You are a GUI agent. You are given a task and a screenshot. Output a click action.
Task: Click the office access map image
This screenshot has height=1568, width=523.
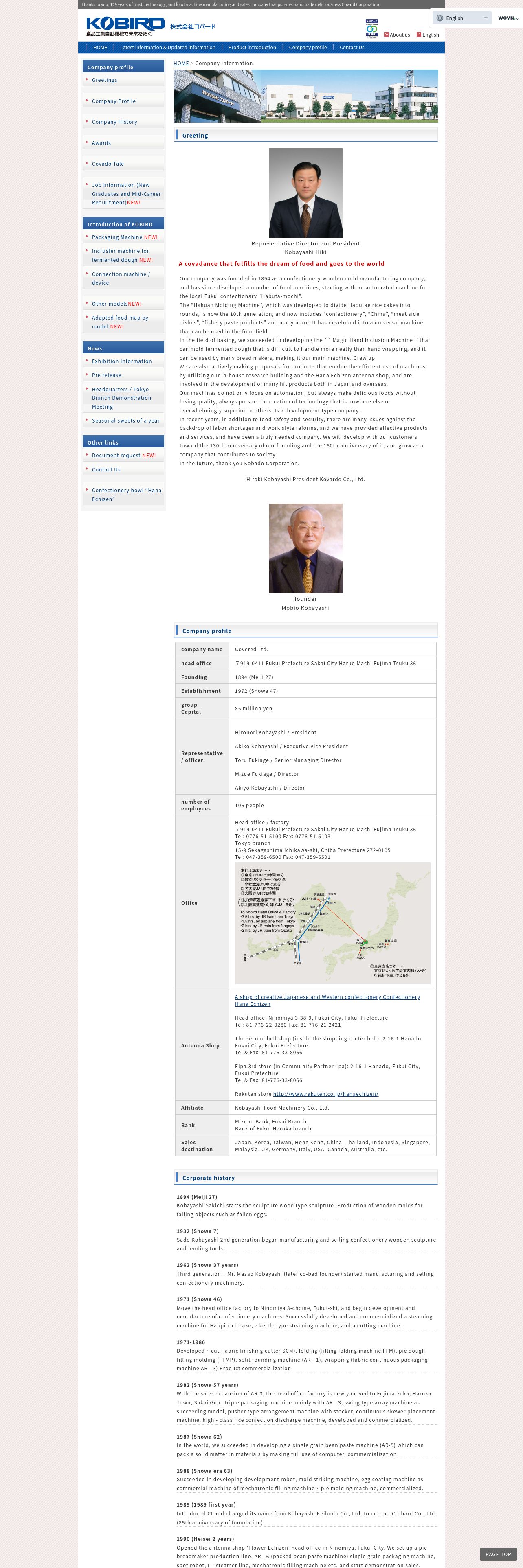pyautogui.click(x=332, y=923)
